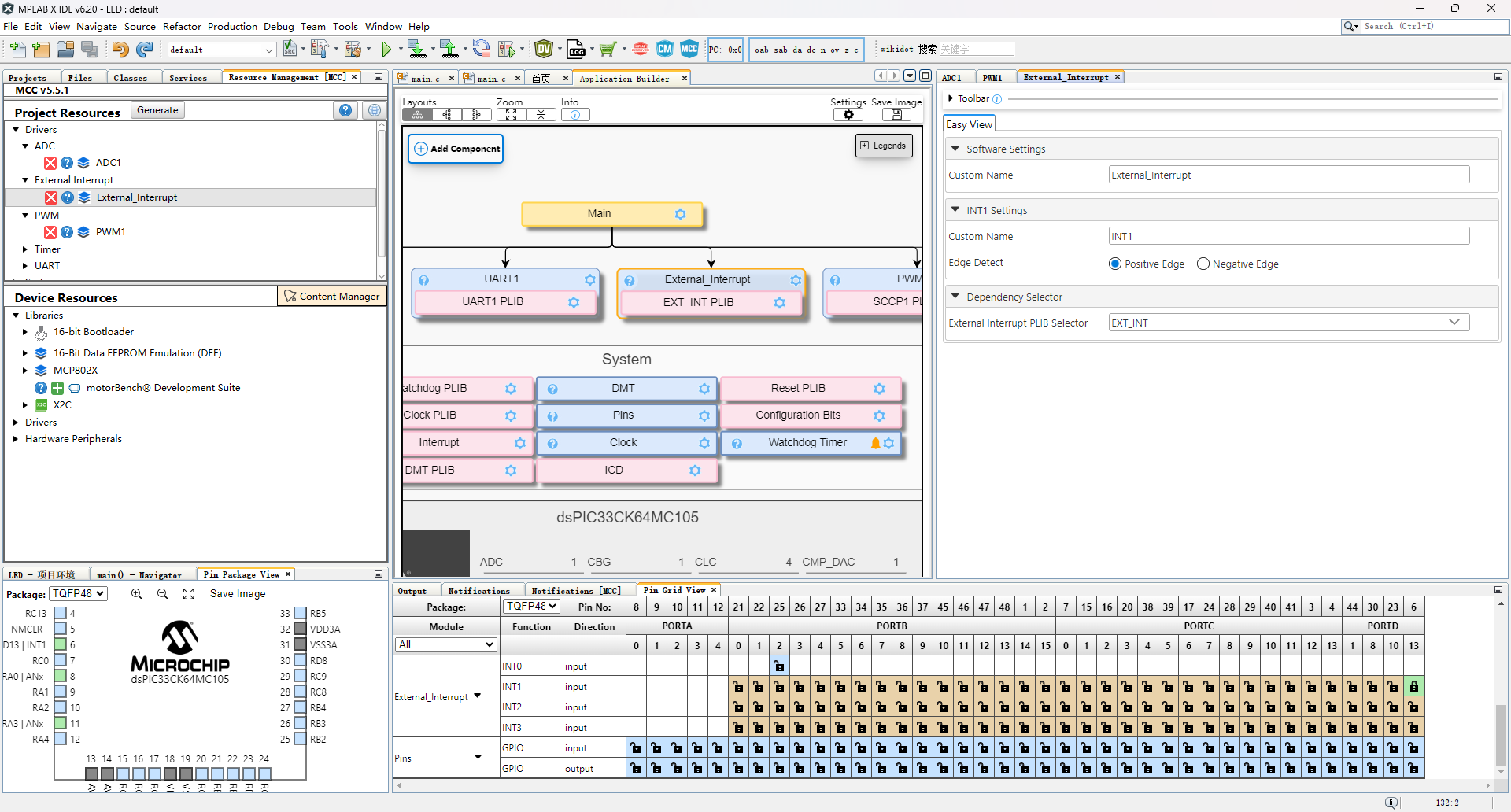Image resolution: width=1511 pixels, height=812 pixels.
Task: Click the LOG toolbar icon
Action: pyautogui.click(x=576, y=50)
